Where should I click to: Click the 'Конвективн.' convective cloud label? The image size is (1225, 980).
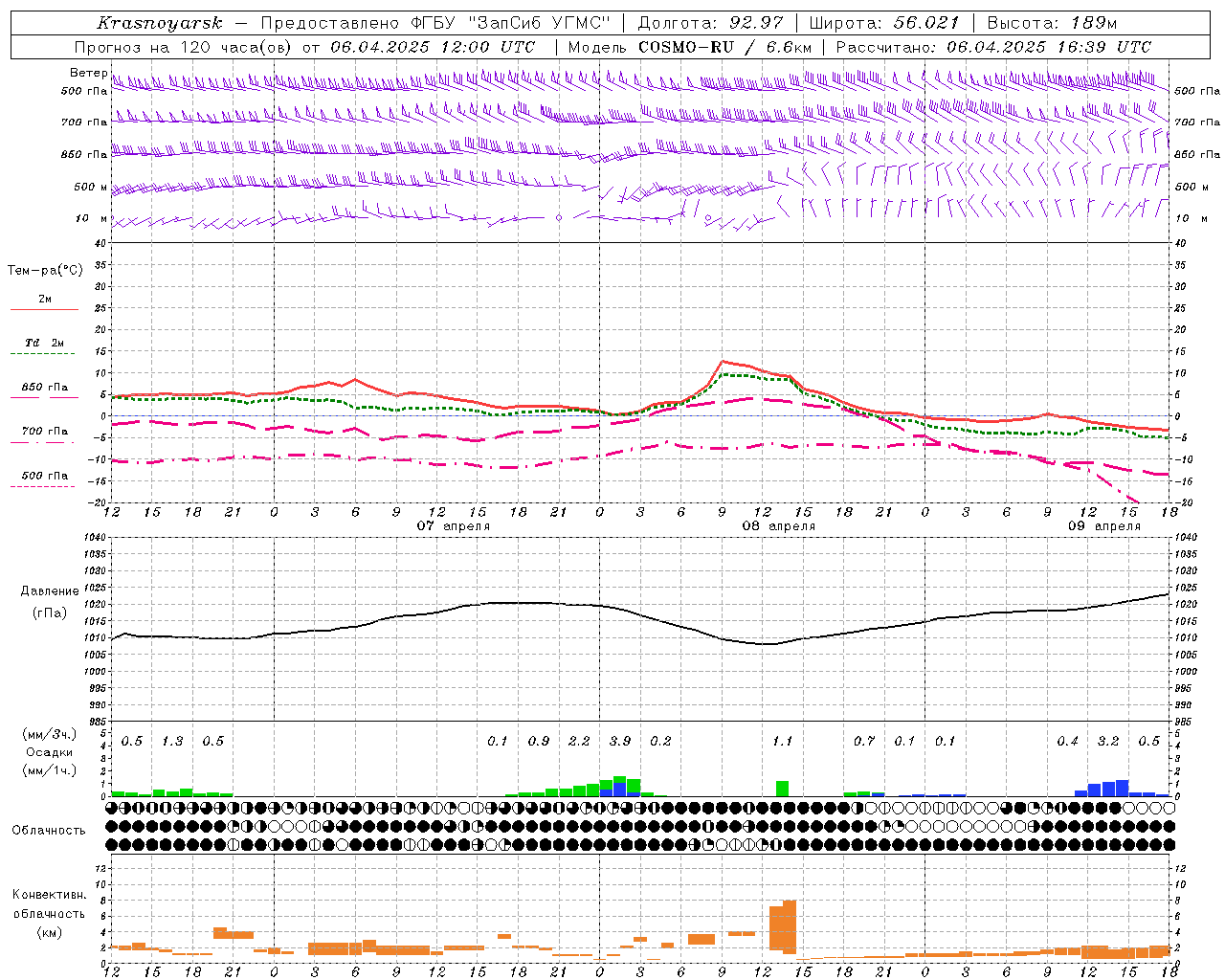[x=49, y=895]
